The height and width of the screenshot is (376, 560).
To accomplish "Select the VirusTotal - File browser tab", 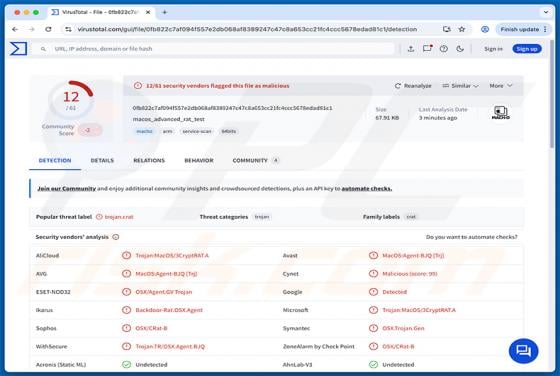I will click(101, 12).
